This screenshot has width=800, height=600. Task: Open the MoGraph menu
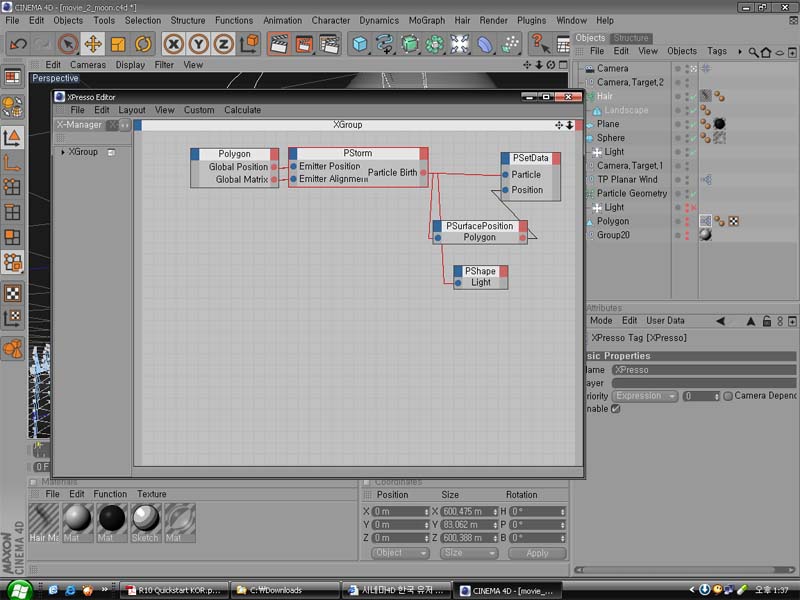tap(427, 20)
